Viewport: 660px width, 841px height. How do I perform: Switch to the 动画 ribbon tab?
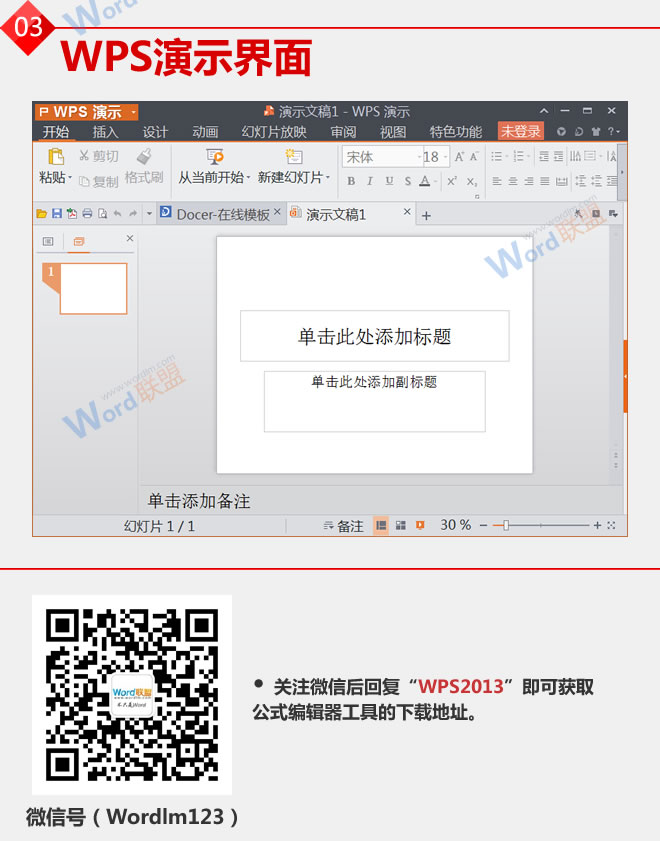[x=205, y=132]
